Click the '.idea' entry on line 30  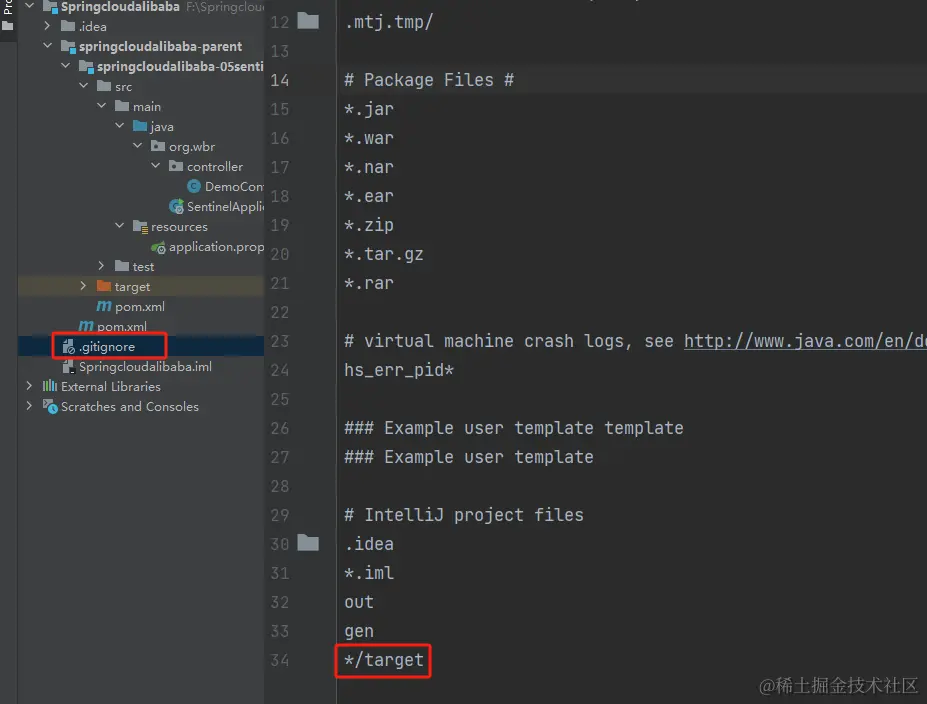pos(369,544)
